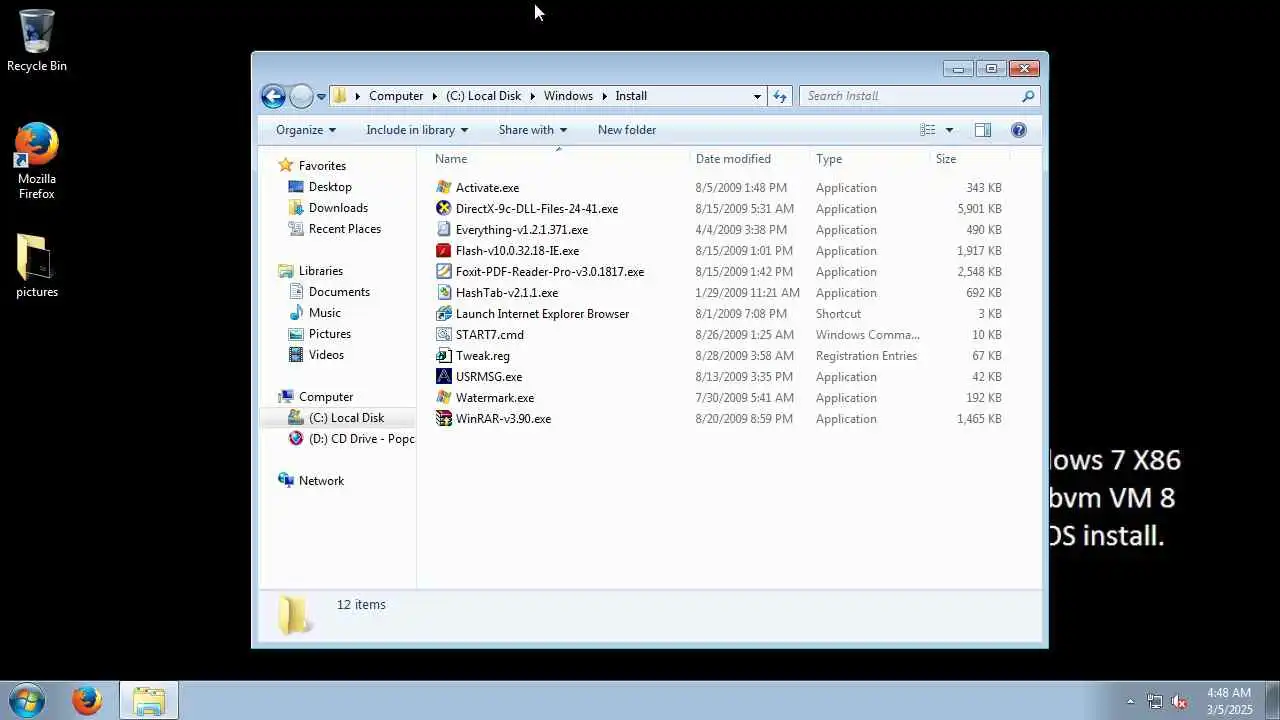Open the recent pages dropdown arrow

click(321, 97)
